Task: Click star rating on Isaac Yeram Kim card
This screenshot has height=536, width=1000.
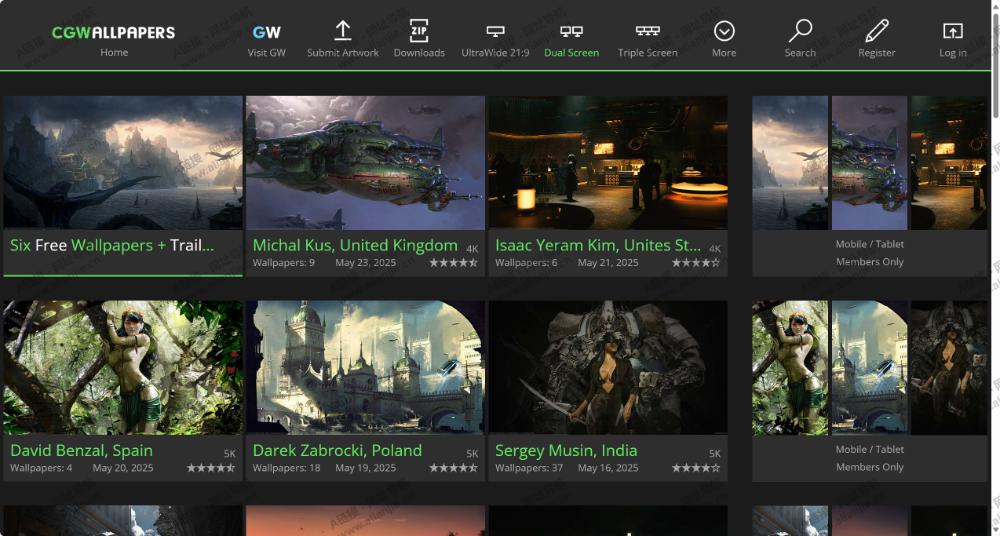Action: (696, 263)
